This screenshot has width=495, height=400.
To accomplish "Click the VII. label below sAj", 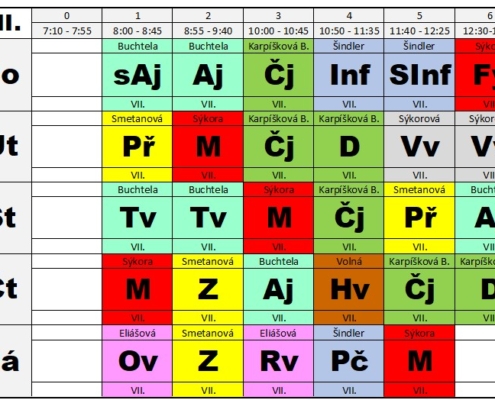I will (137, 104).
